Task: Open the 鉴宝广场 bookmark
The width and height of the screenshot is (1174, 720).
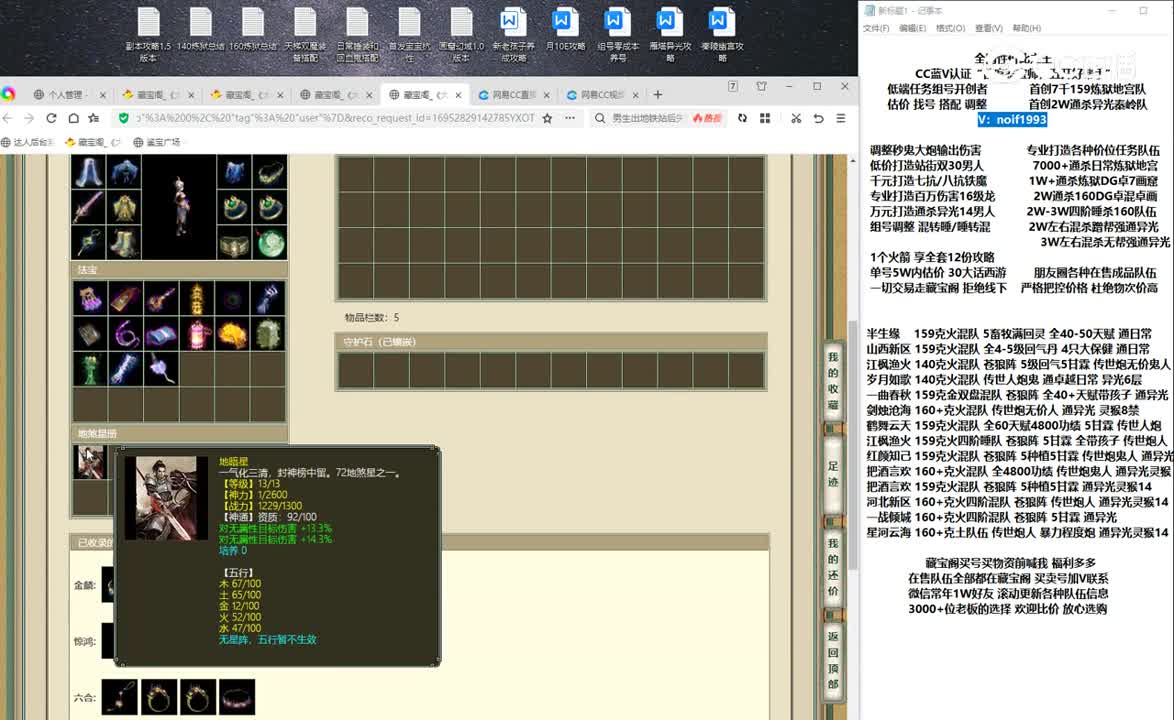Action: (157, 141)
